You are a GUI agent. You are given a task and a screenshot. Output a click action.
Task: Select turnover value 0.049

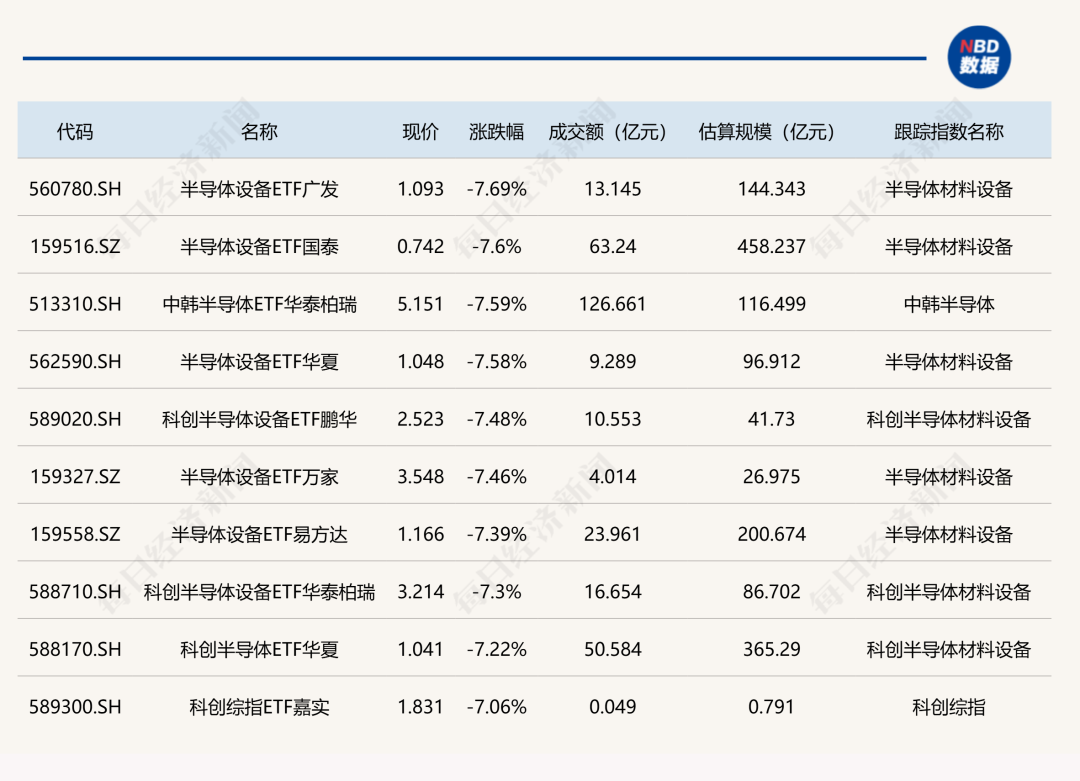click(612, 707)
